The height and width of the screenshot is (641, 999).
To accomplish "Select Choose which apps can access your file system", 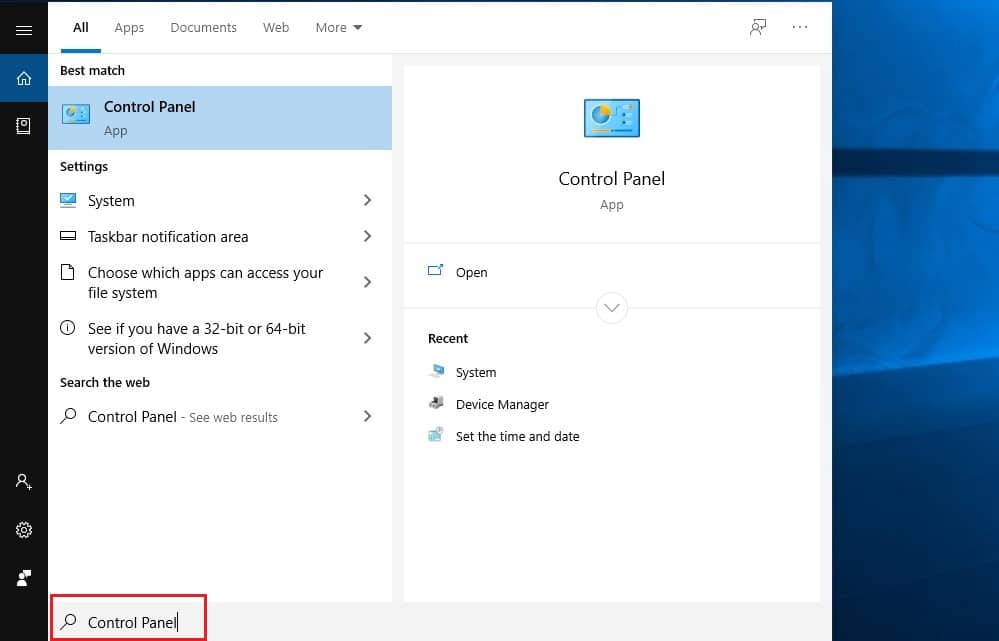I will 220,282.
